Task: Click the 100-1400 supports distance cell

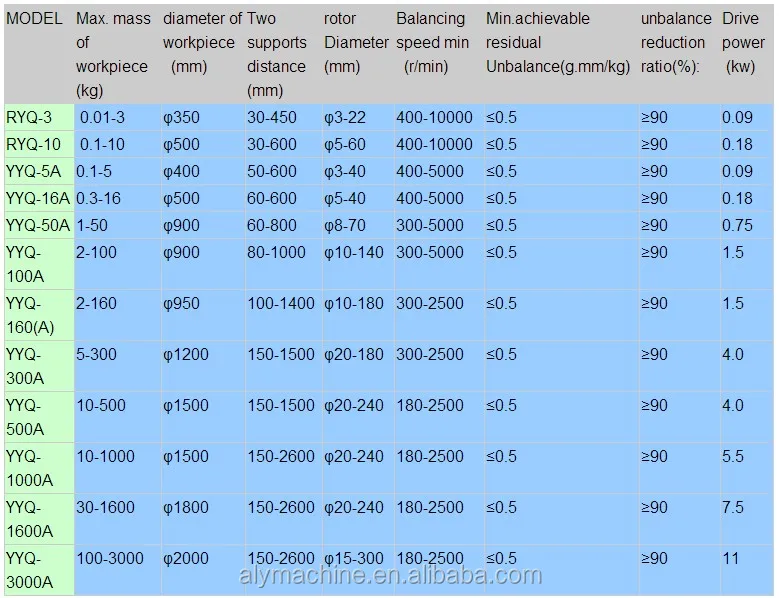Action: (x=280, y=303)
